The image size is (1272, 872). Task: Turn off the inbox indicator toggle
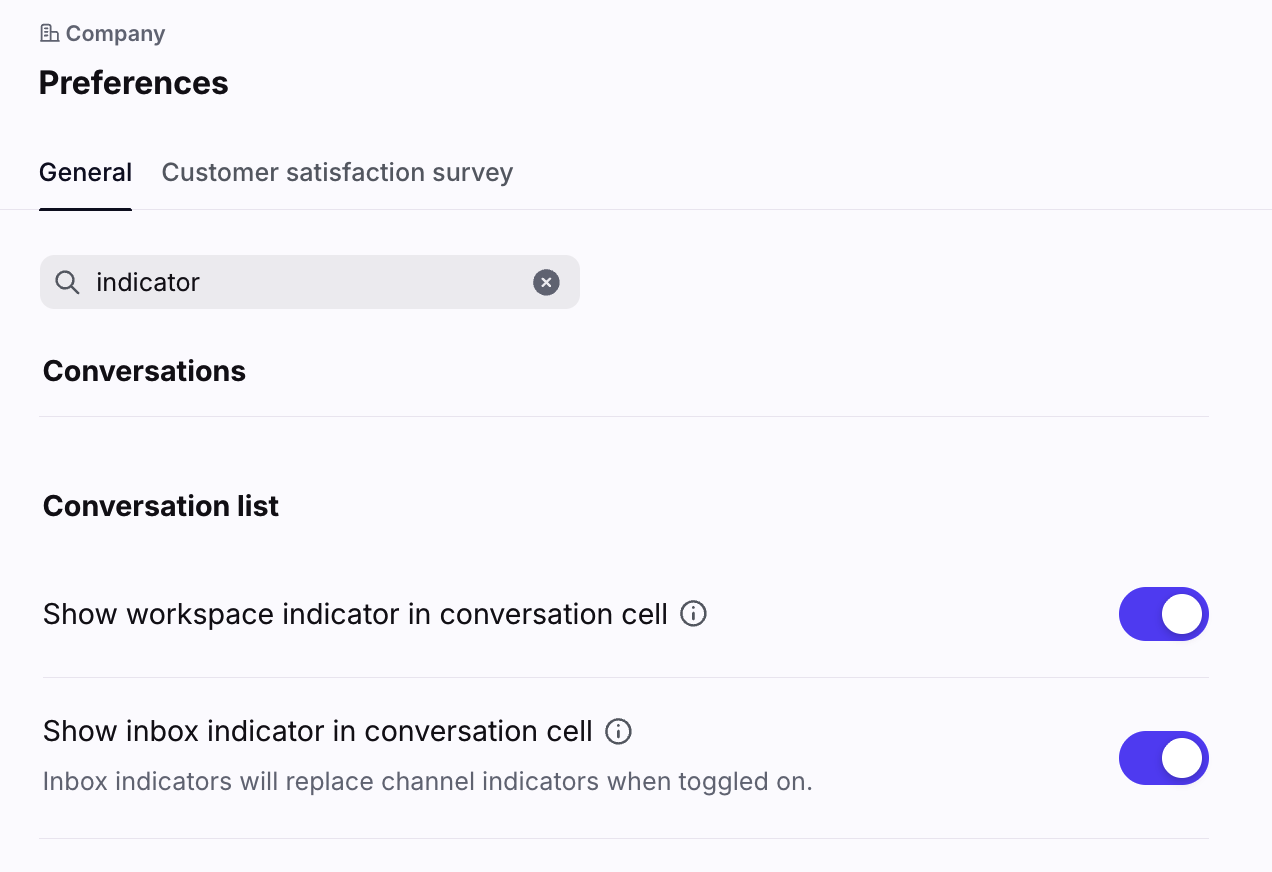pos(1163,758)
